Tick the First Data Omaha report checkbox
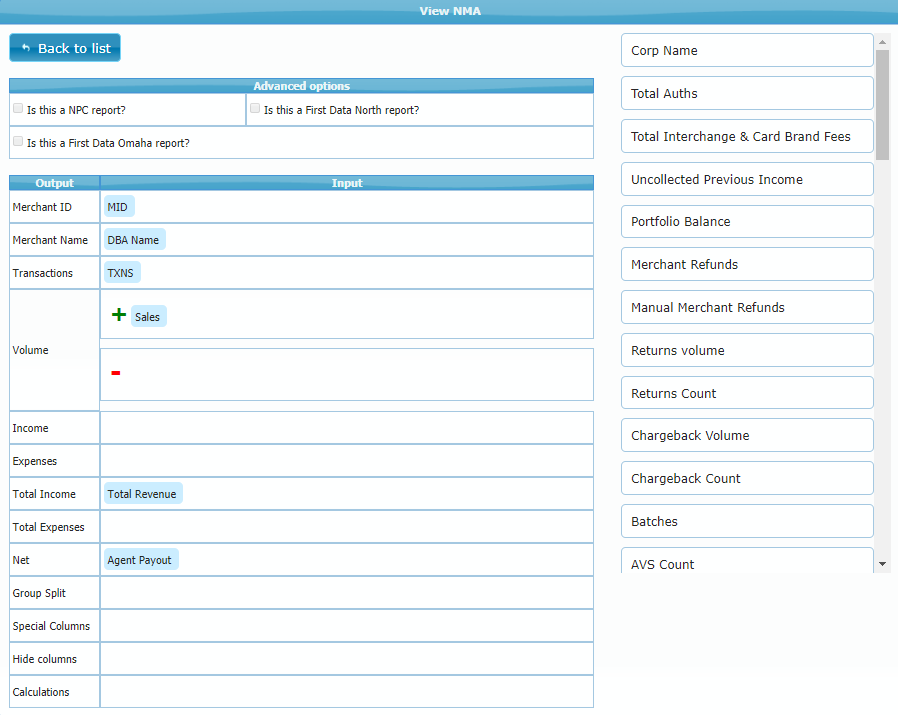898x715 pixels. pos(18,141)
